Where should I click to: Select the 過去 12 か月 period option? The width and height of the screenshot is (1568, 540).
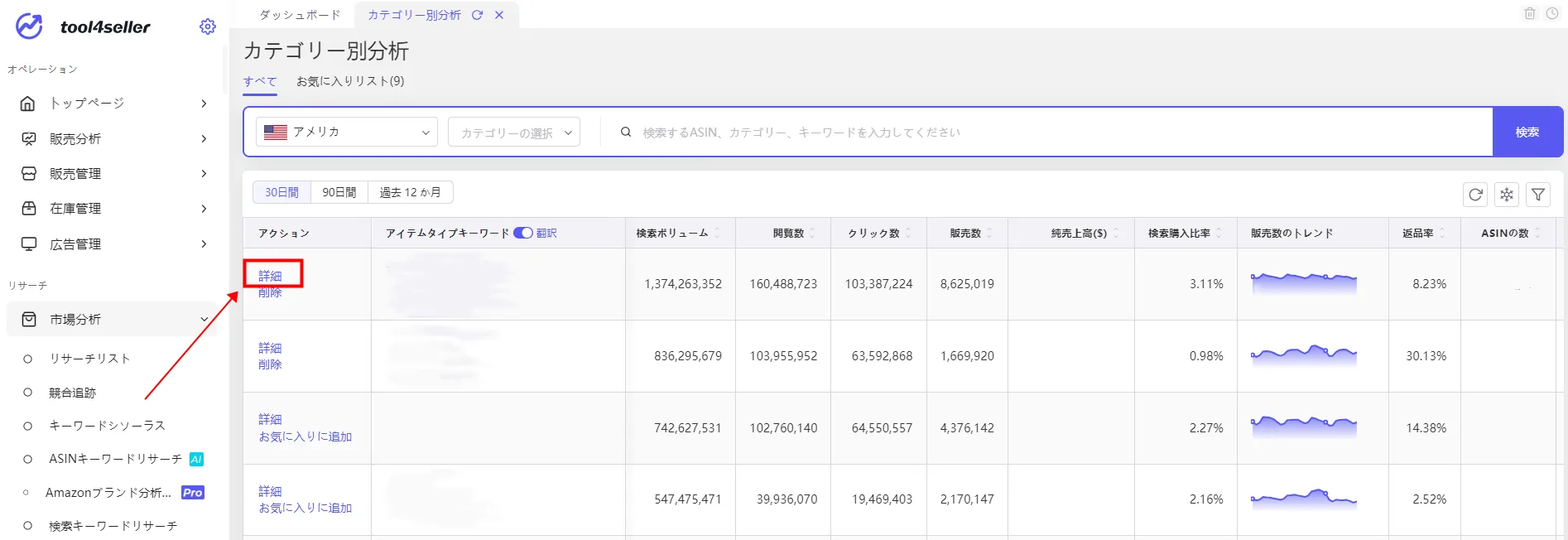pyautogui.click(x=411, y=192)
